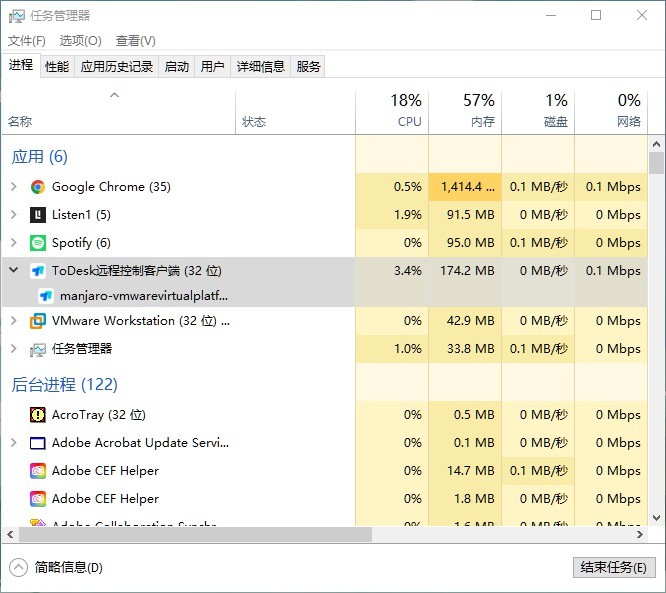Click the horizontal scrollbar right arrow
Screen dimensions: 666x593
coord(640,534)
